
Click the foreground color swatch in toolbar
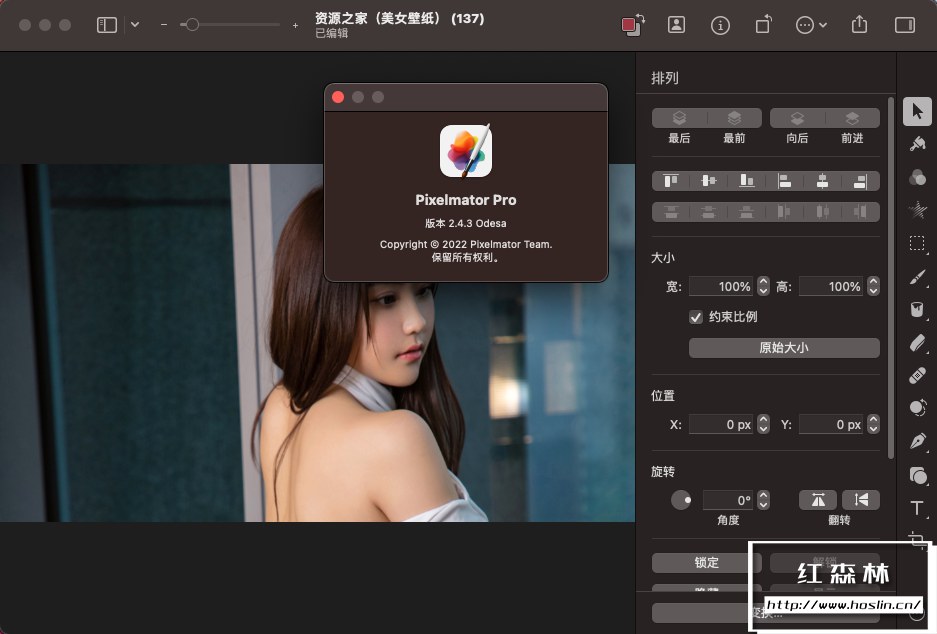click(x=629, y=25)
